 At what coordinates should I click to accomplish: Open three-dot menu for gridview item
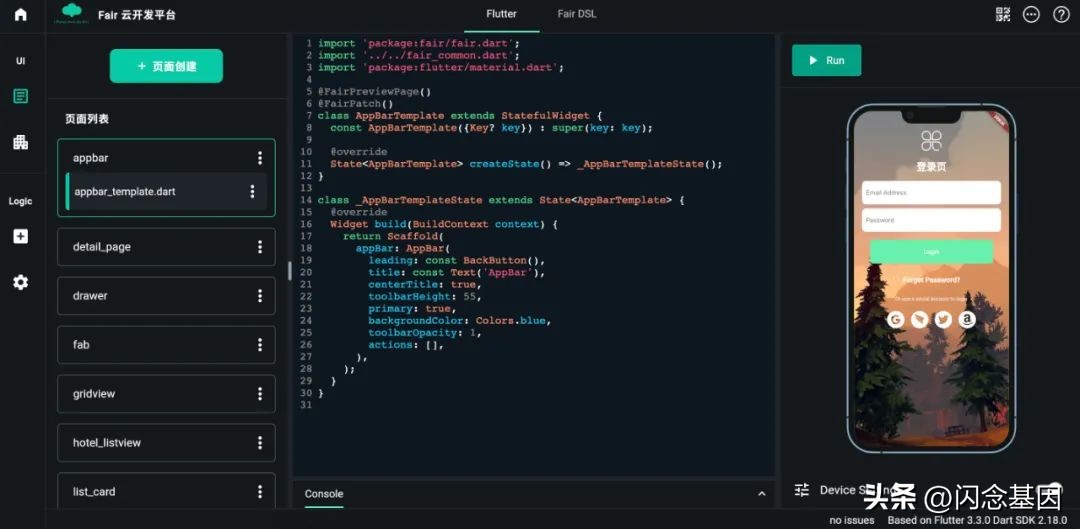pyautogui.click(x=260, y=394)
